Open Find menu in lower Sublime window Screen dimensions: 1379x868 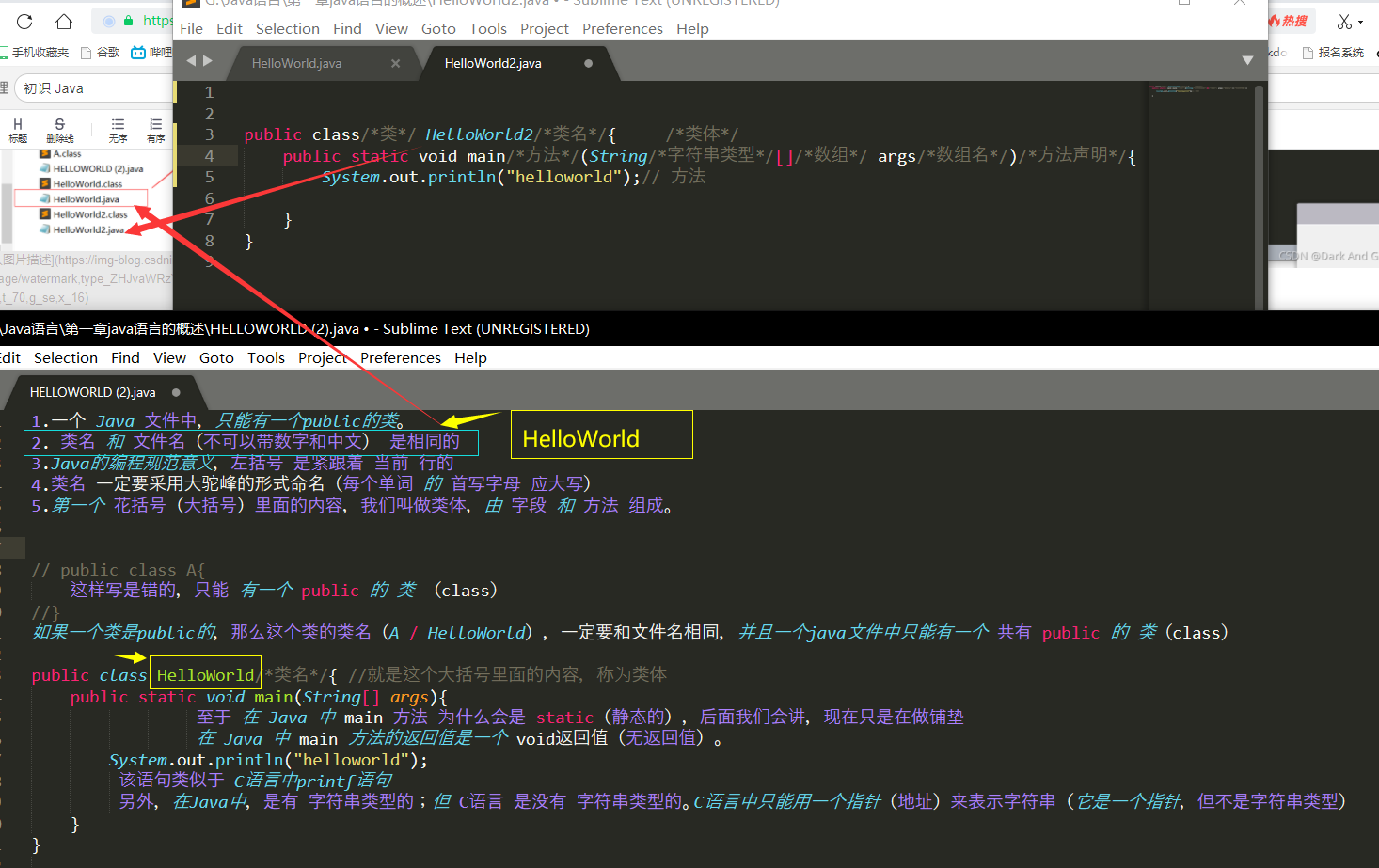125,358
